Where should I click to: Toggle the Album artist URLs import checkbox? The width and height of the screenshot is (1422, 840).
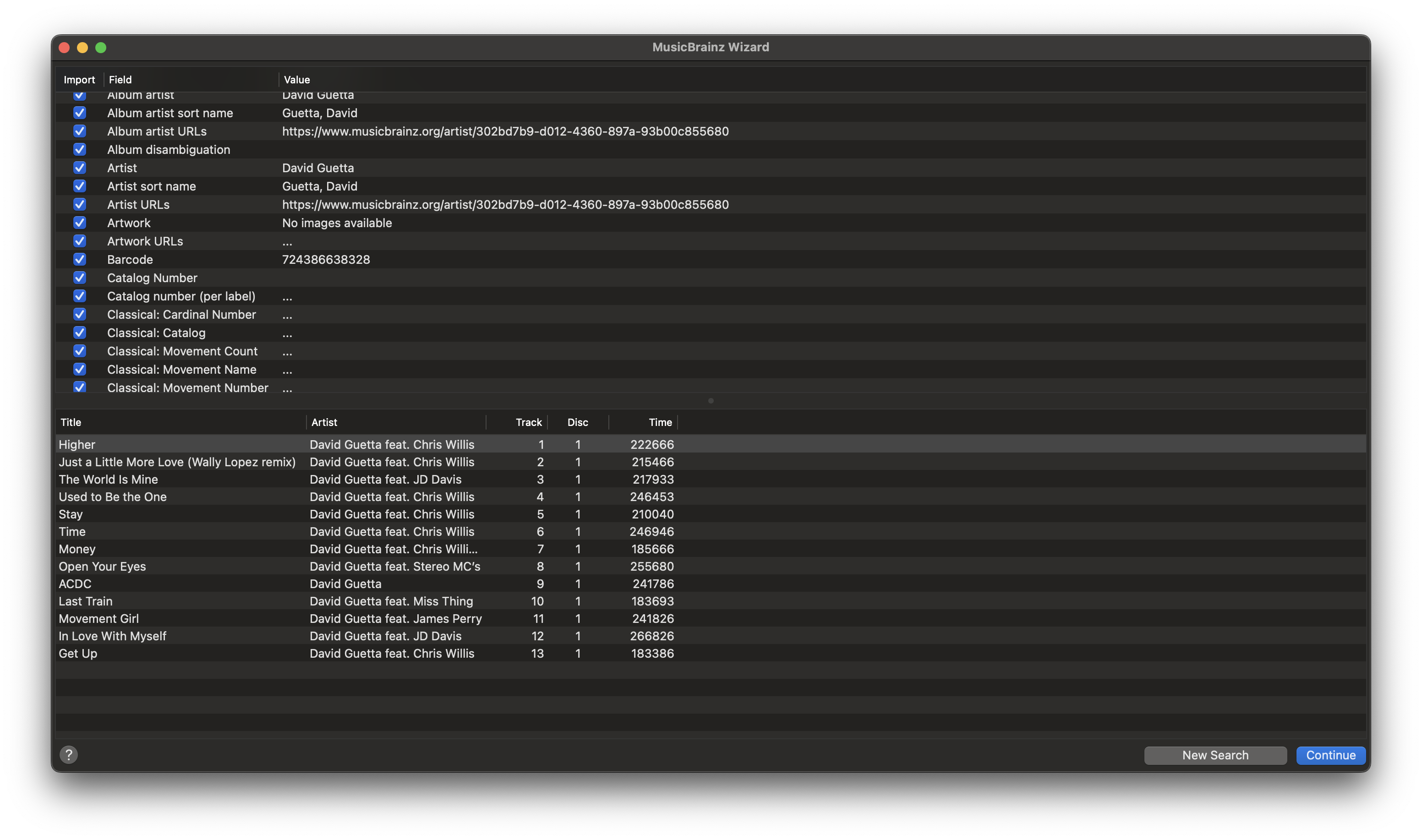point(80,131)
